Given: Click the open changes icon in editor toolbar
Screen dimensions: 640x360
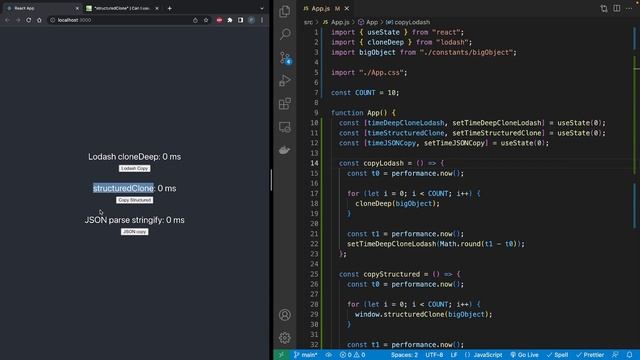Looking at the screenshot, I should pyautogui.click(x=604, y=9).
